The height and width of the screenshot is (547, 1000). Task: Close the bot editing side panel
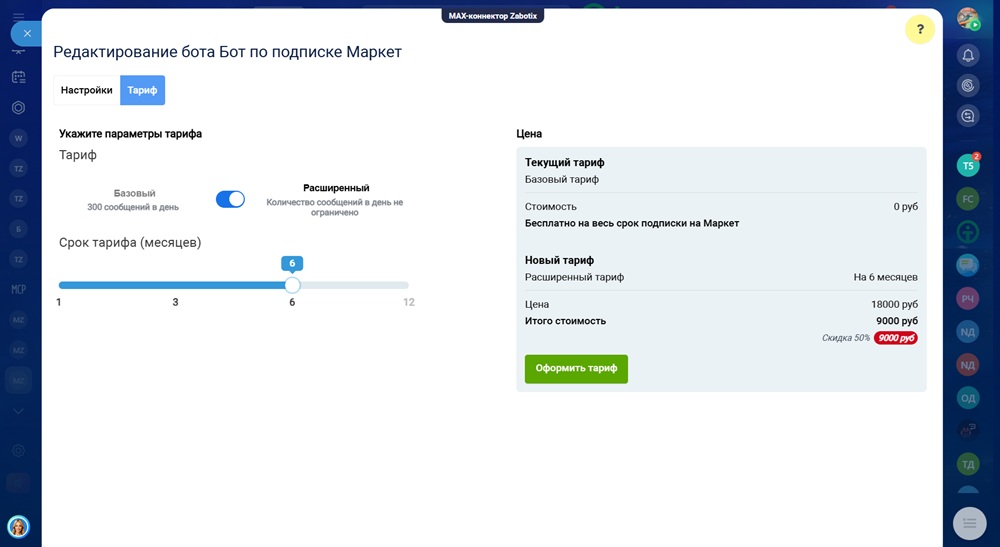pyautogui.click(x=27, y=33)
